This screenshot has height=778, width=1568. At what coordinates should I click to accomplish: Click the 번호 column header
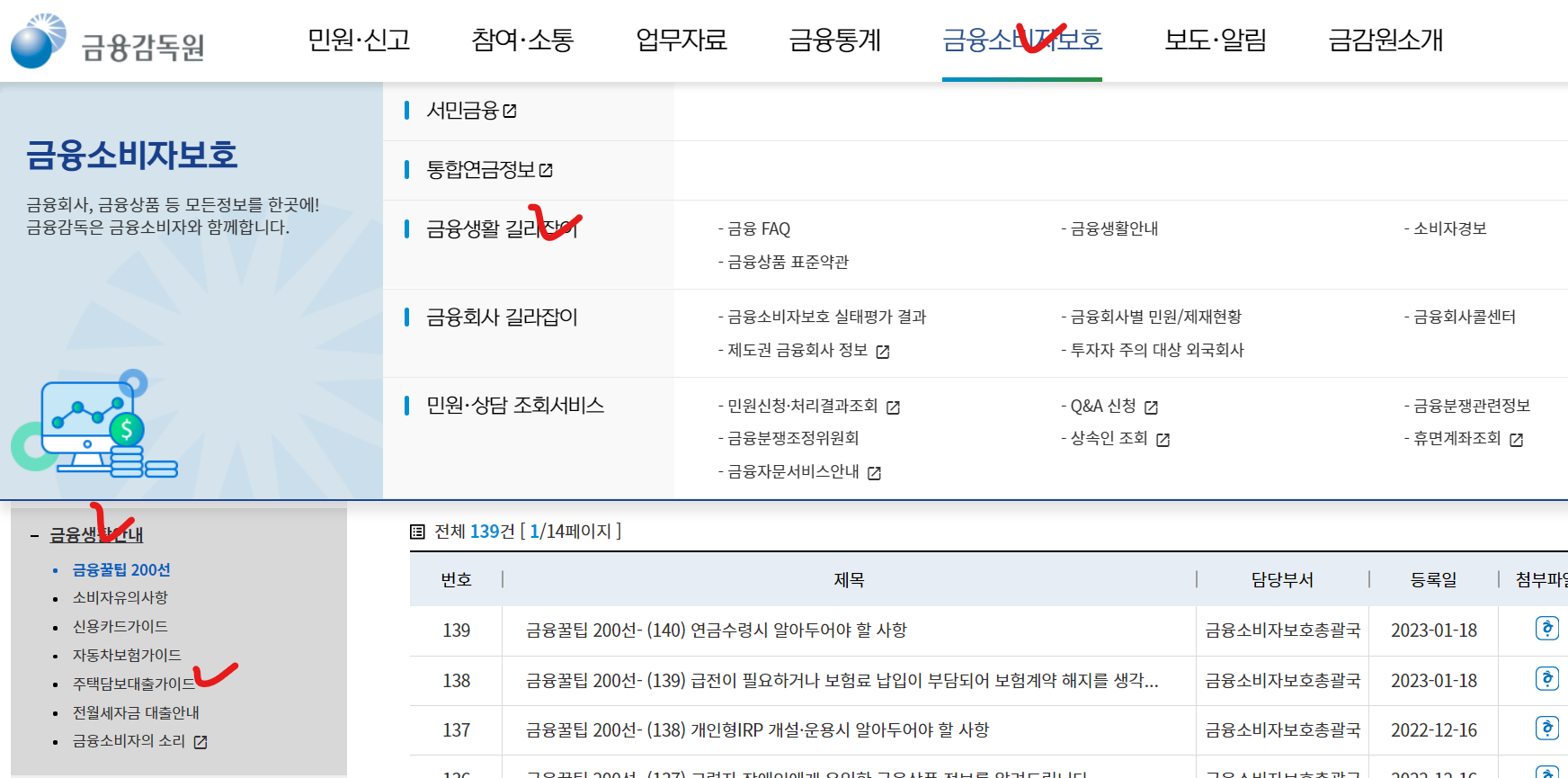(x=456, y=580)
